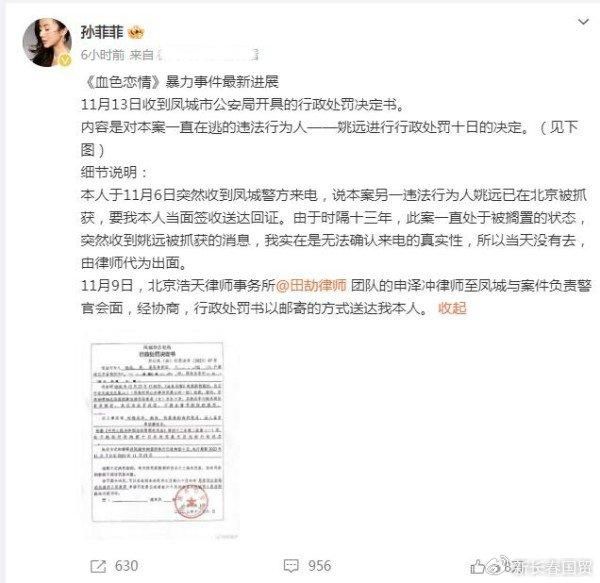Expand the post options chevron menu
The width and height of the screenshot is (600, 583).
pos(583,22)
